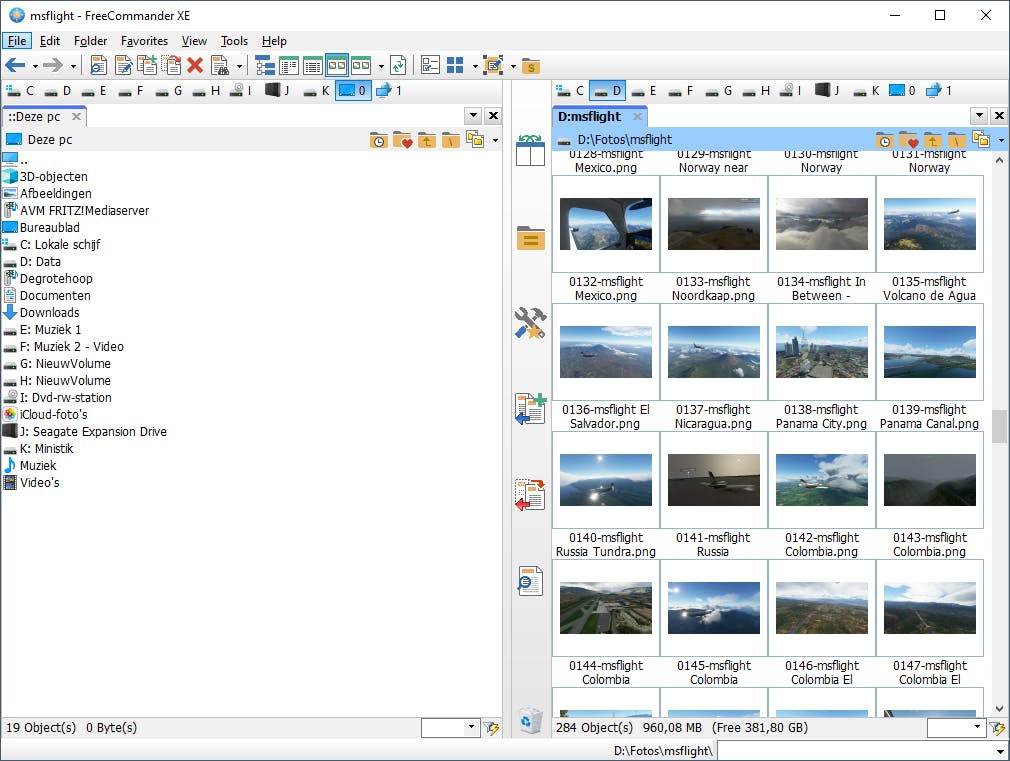Open the command line dropdown at the bottom
1010x761 pixels.
point(1001,751)
